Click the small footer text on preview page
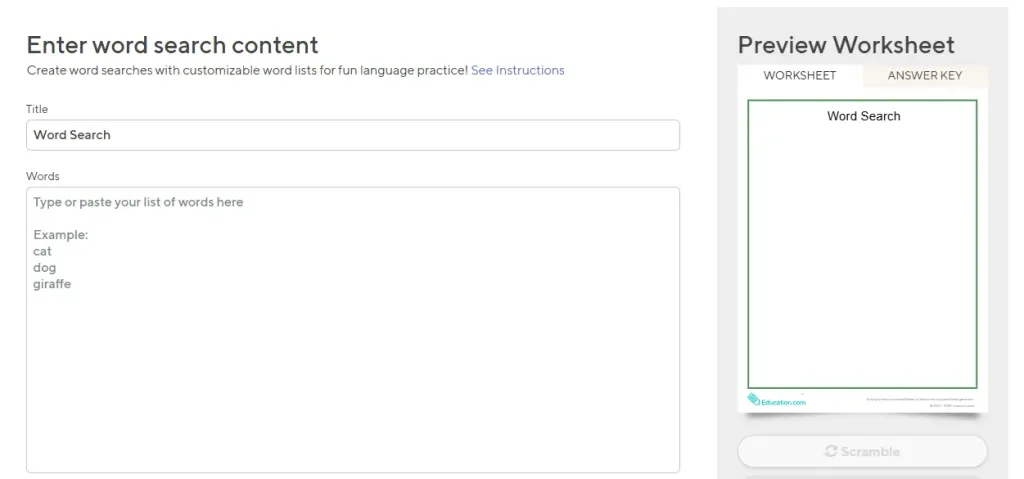Screen dimensions: 1024x479 (920, 400)
